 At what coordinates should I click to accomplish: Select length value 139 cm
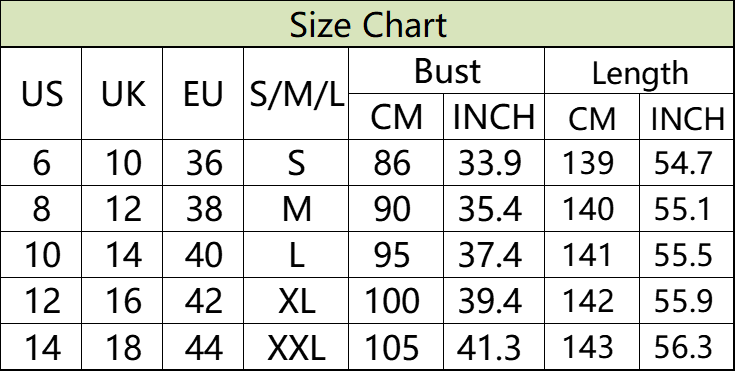click(592, 163)
